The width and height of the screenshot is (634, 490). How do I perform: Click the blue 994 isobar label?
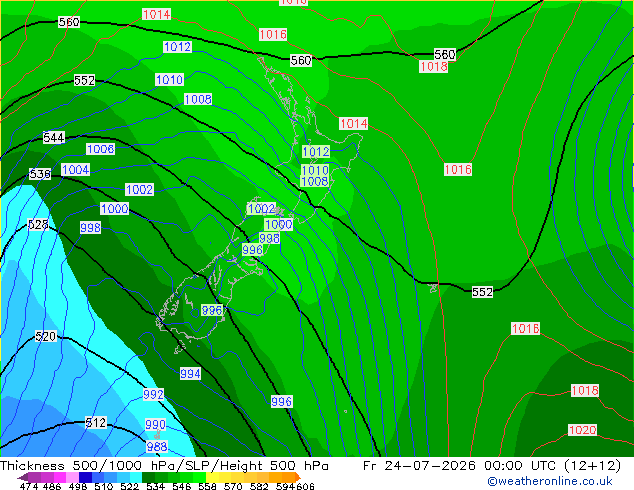pyautogui.click(x=190, y=374)
